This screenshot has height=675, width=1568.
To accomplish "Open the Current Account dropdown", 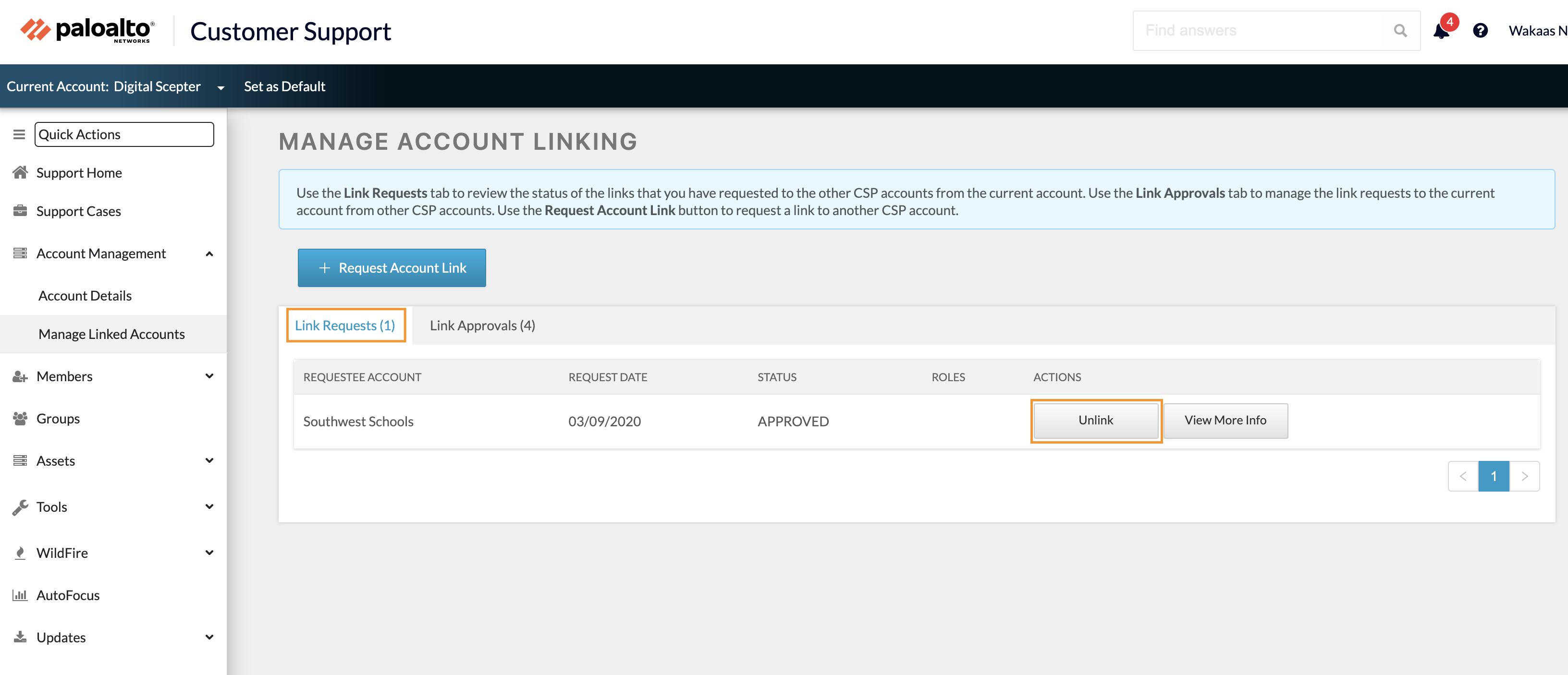I will point(220,87).
